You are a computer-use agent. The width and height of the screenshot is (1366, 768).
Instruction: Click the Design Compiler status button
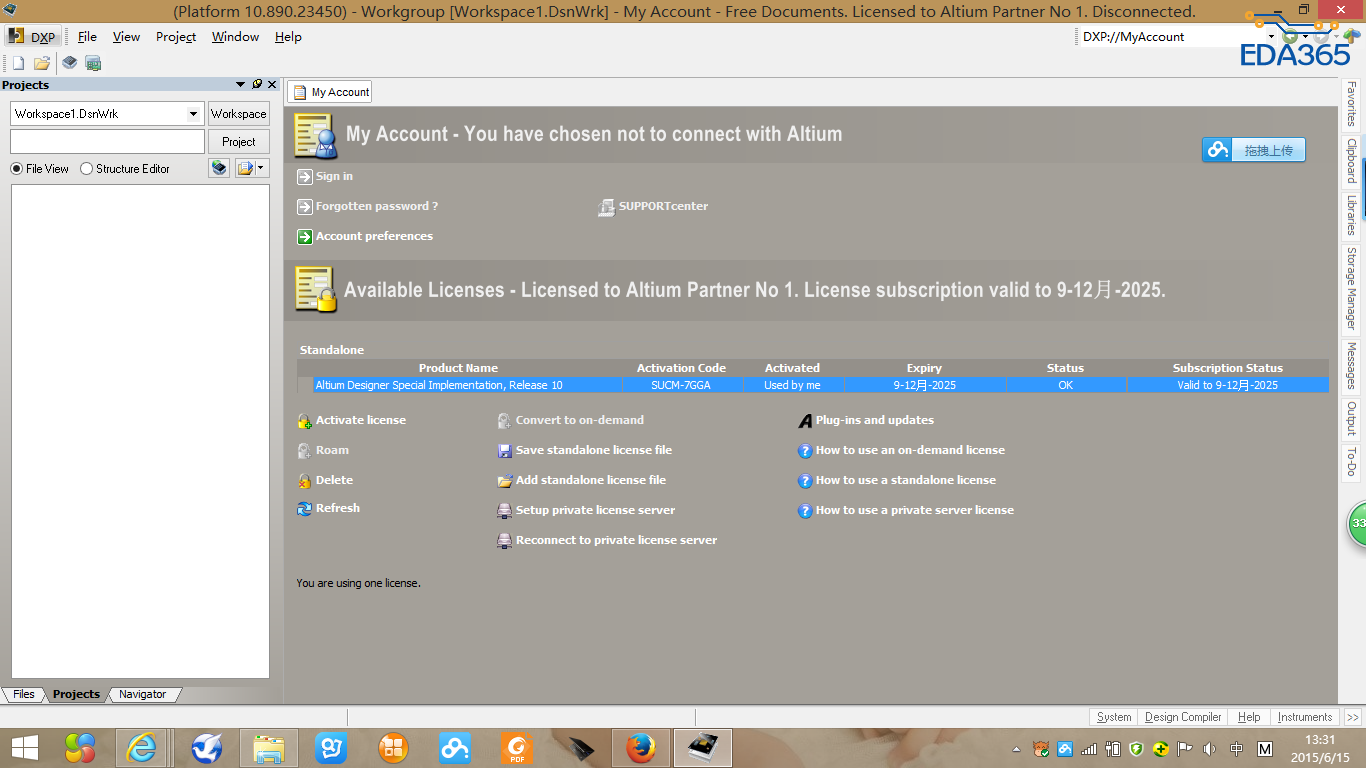1183,717
